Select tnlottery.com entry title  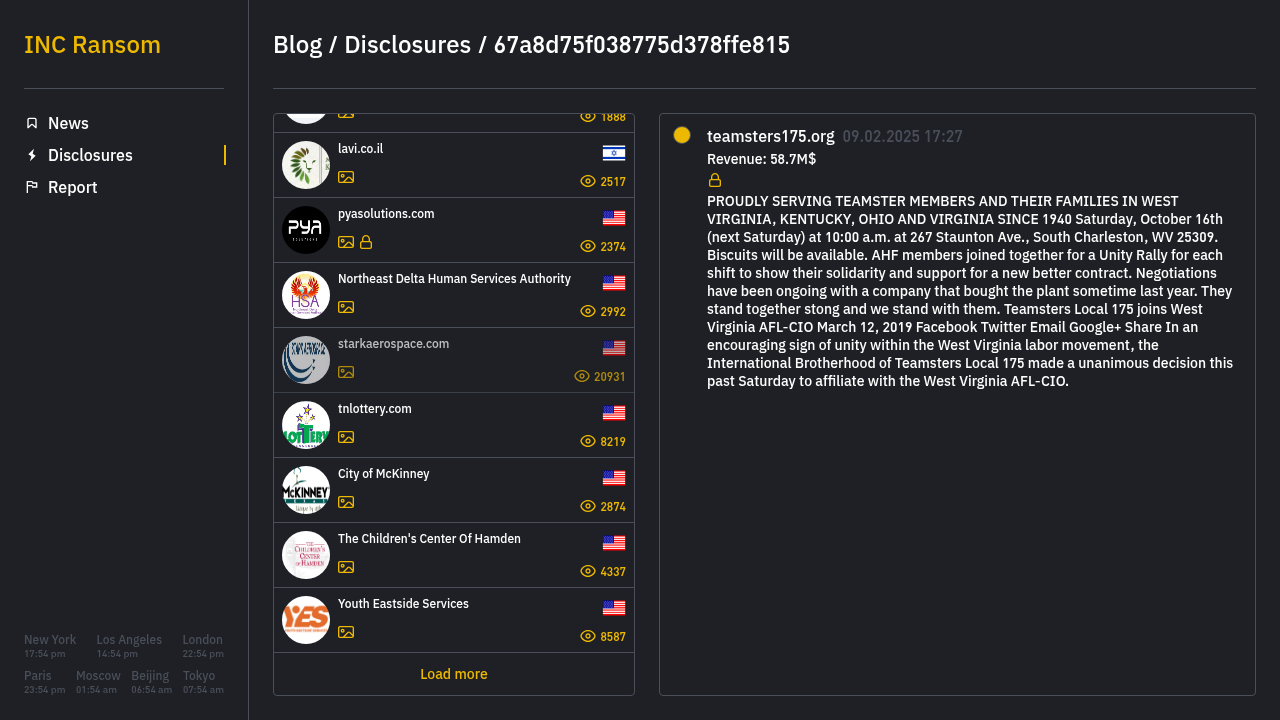[x=375, y=409]
